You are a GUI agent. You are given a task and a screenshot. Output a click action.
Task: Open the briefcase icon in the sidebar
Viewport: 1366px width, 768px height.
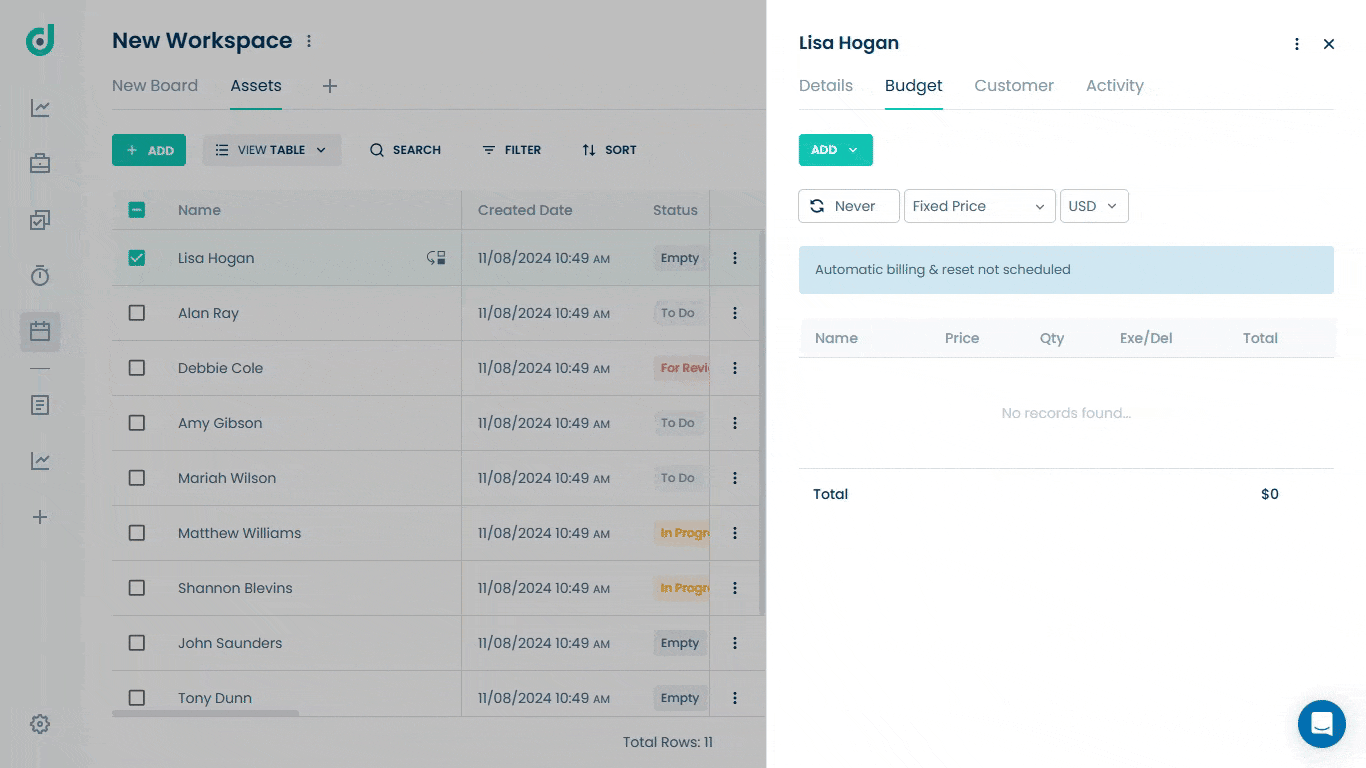(x=40, y=163)
